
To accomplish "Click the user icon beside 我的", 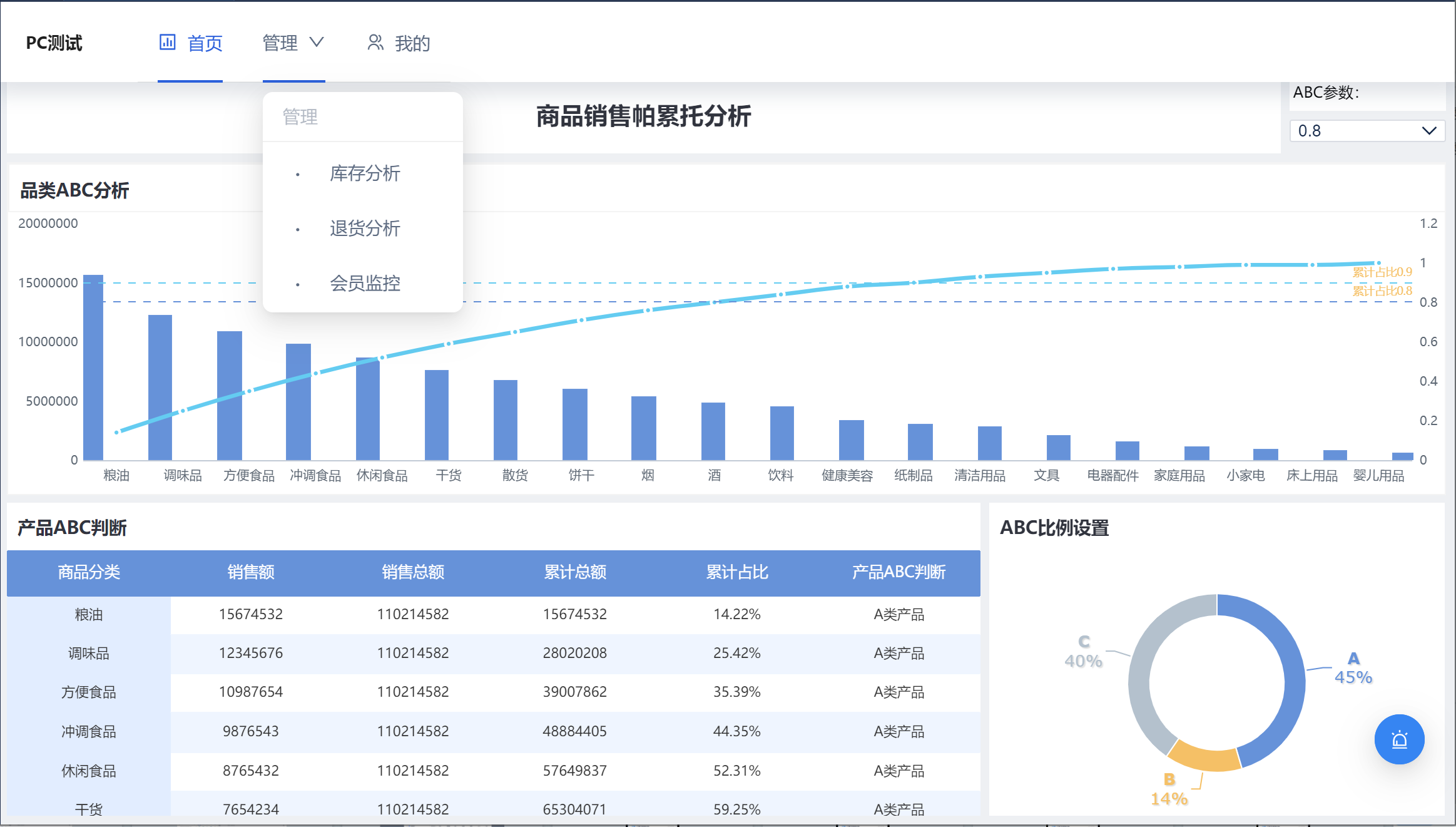I will (x=375, y=43).
